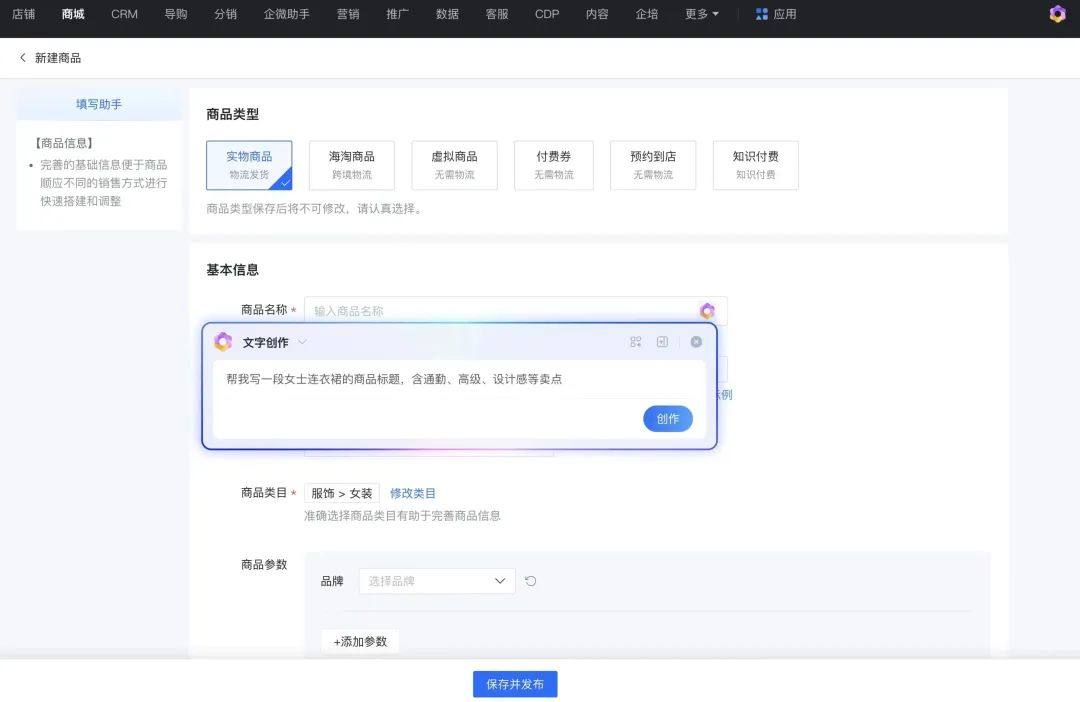Open the 营销 navigation menu item
This screenshot has height=702, width=1080.
(348, 14)
